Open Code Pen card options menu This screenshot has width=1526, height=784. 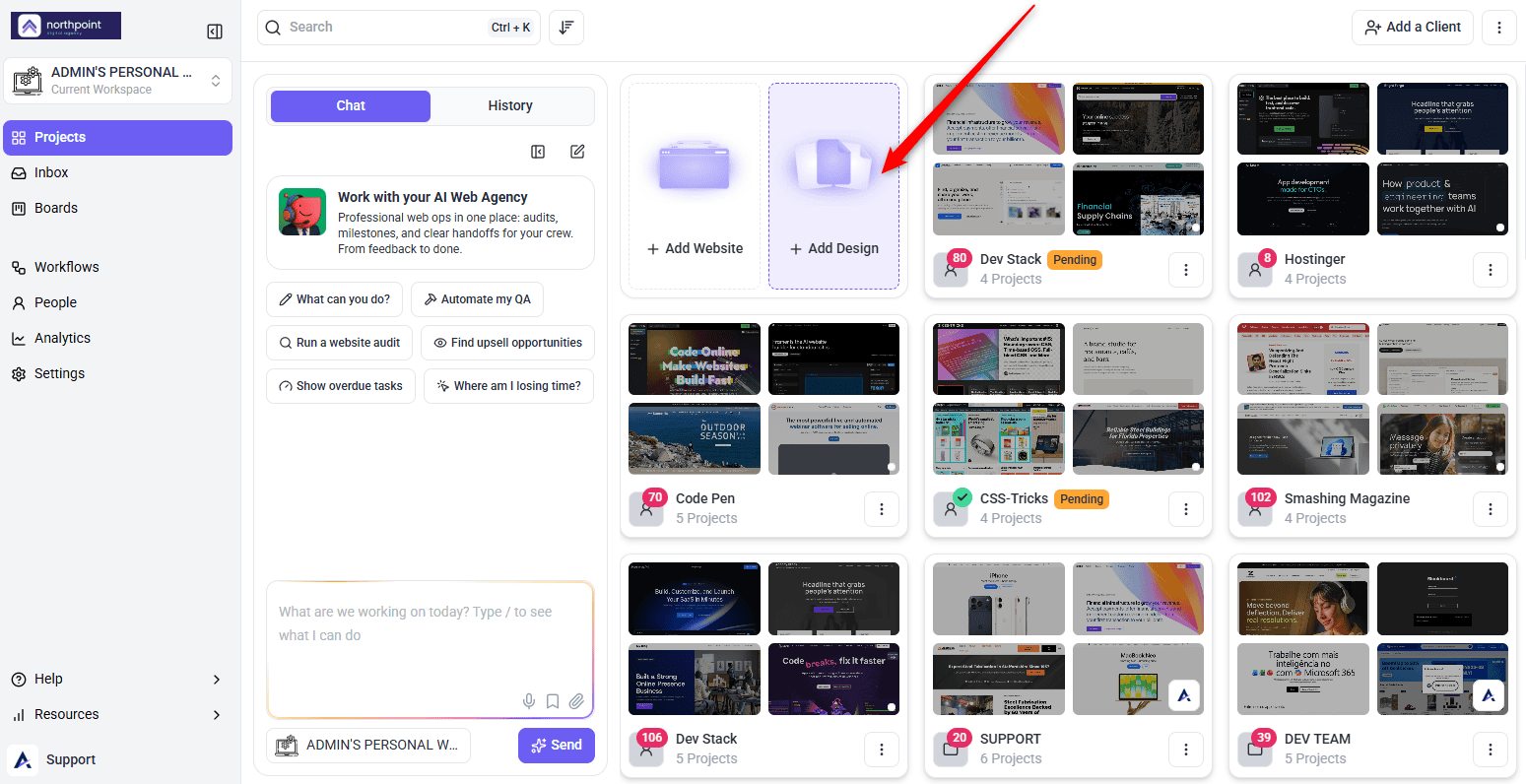click(882, 509)
